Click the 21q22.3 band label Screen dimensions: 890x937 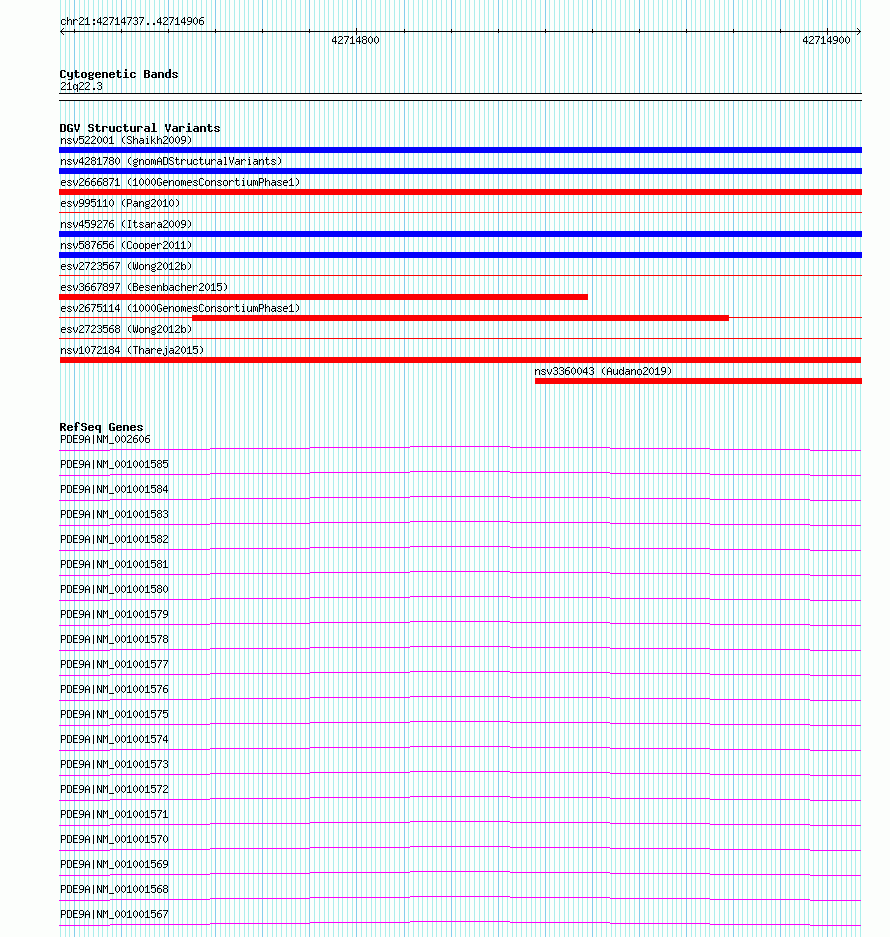[81, 87]
